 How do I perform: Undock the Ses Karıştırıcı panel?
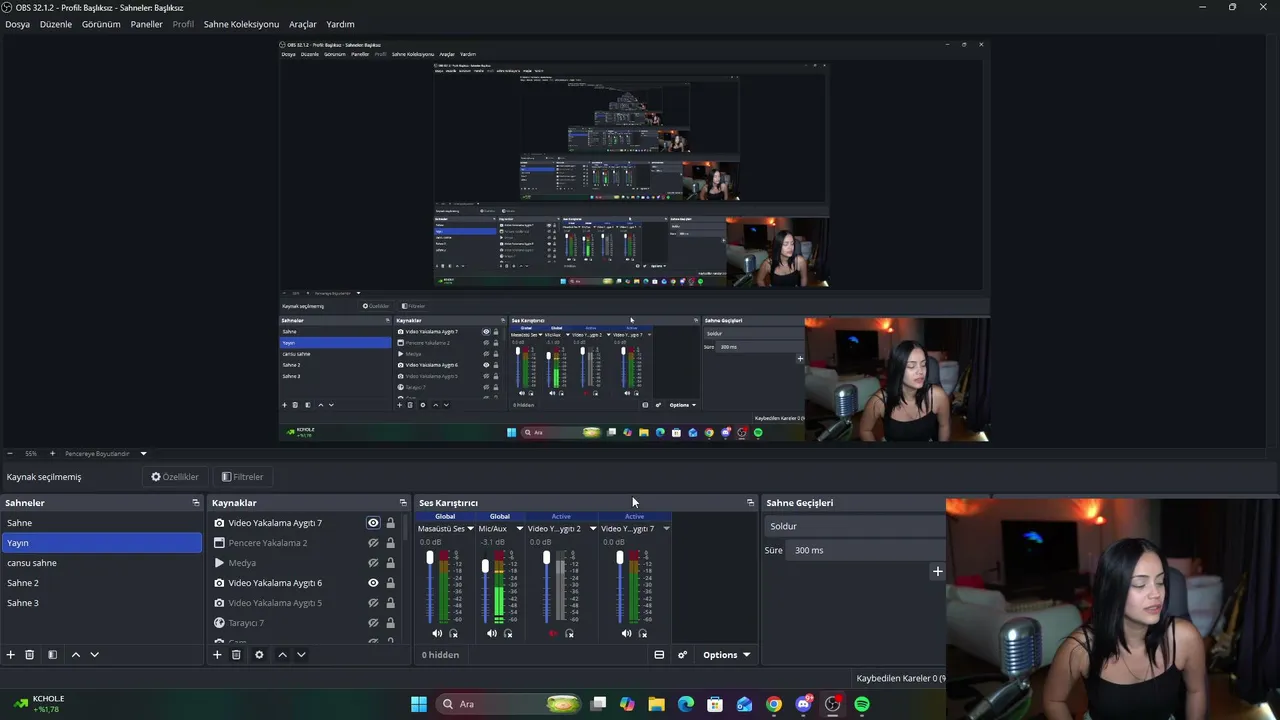tap(750, 503)
